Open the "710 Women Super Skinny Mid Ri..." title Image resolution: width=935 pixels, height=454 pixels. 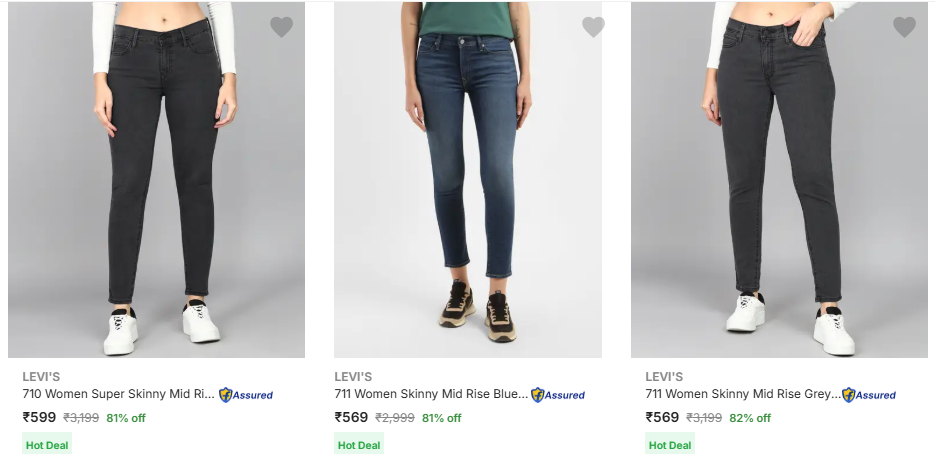click(x=119, y=395)
